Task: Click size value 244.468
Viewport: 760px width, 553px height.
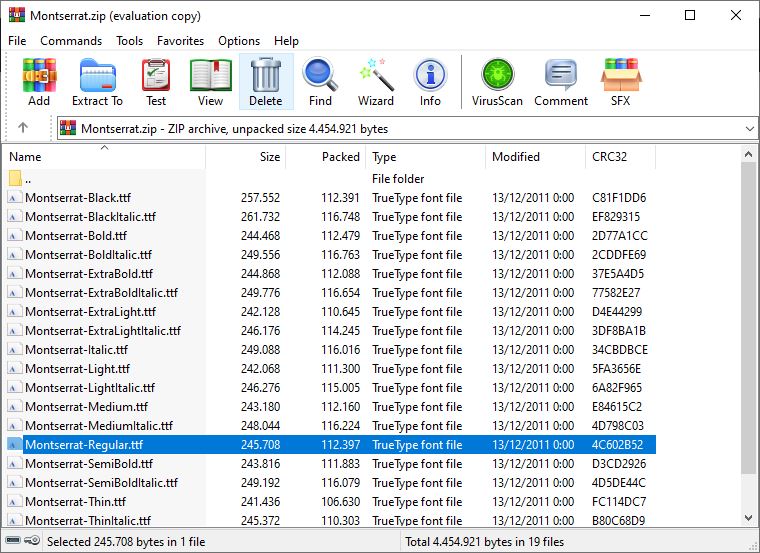Action: (x=260, y=236)
